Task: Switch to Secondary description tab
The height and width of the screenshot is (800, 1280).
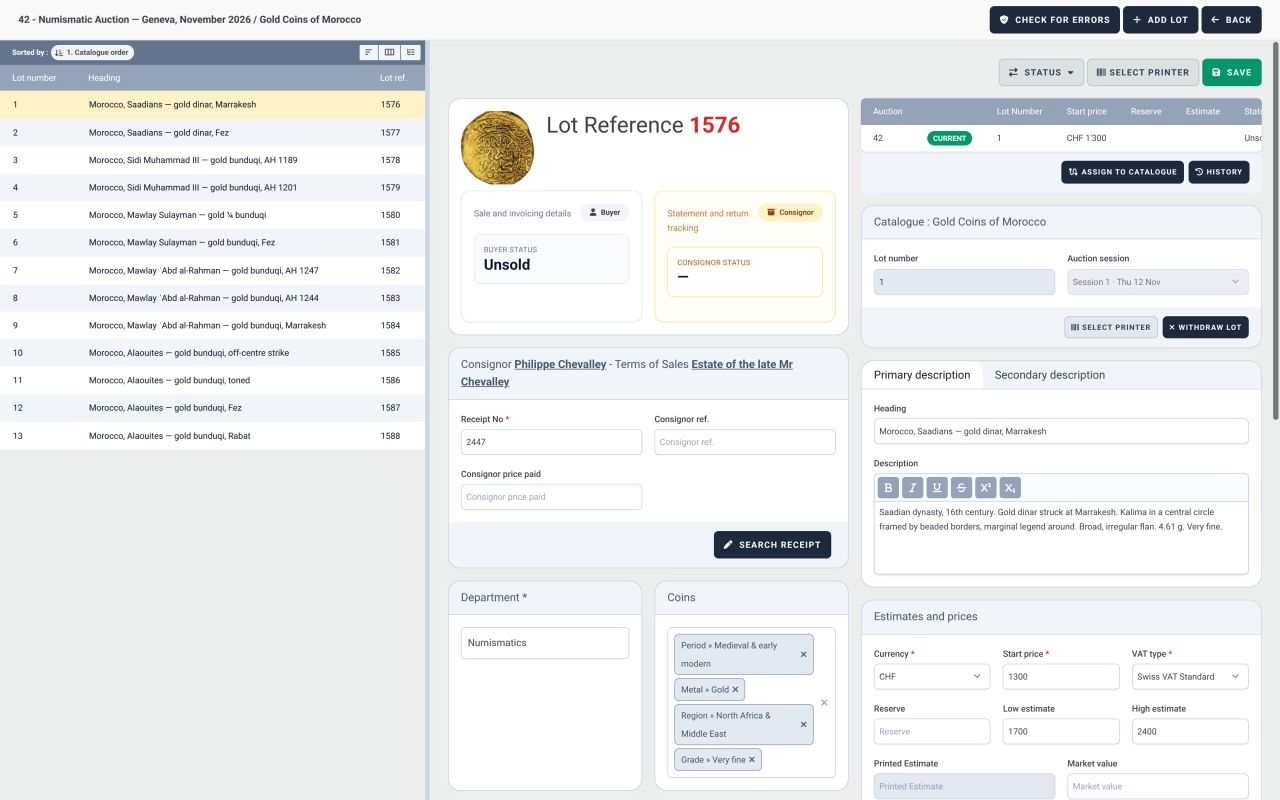Action: click(x=1049, y=375)
